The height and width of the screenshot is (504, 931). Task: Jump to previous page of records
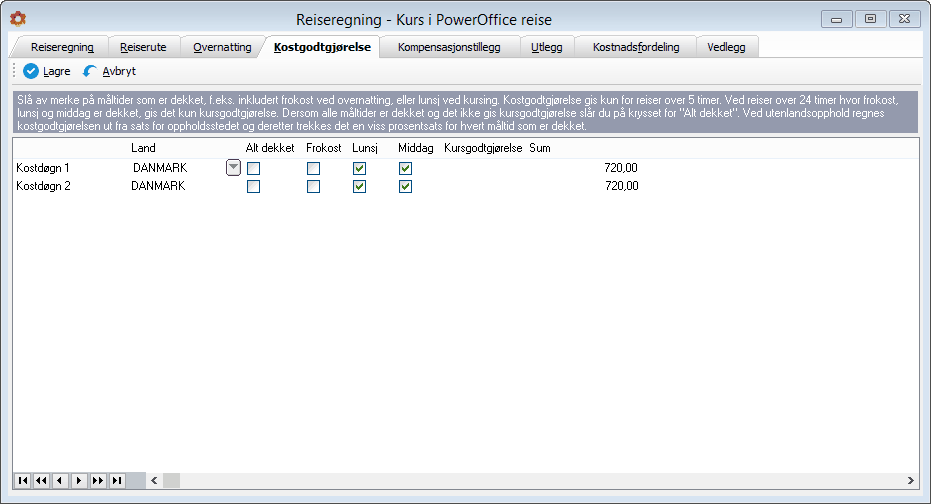click(x=42, y=480)
